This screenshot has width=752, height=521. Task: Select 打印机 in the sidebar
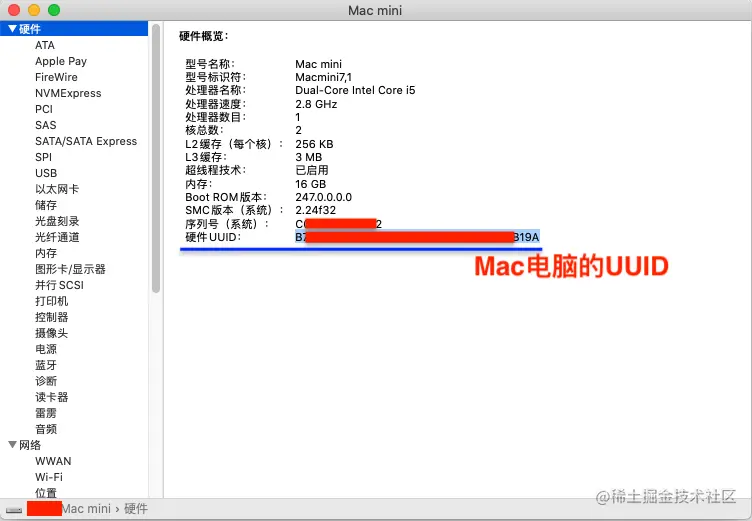(x=51, y=301)
